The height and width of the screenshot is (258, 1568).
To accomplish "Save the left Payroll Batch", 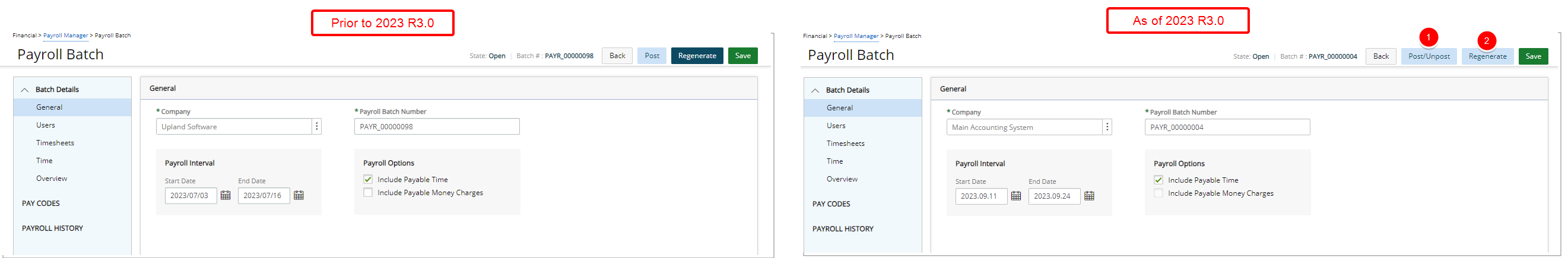I will pyautogui.click(x=742, y=55).
